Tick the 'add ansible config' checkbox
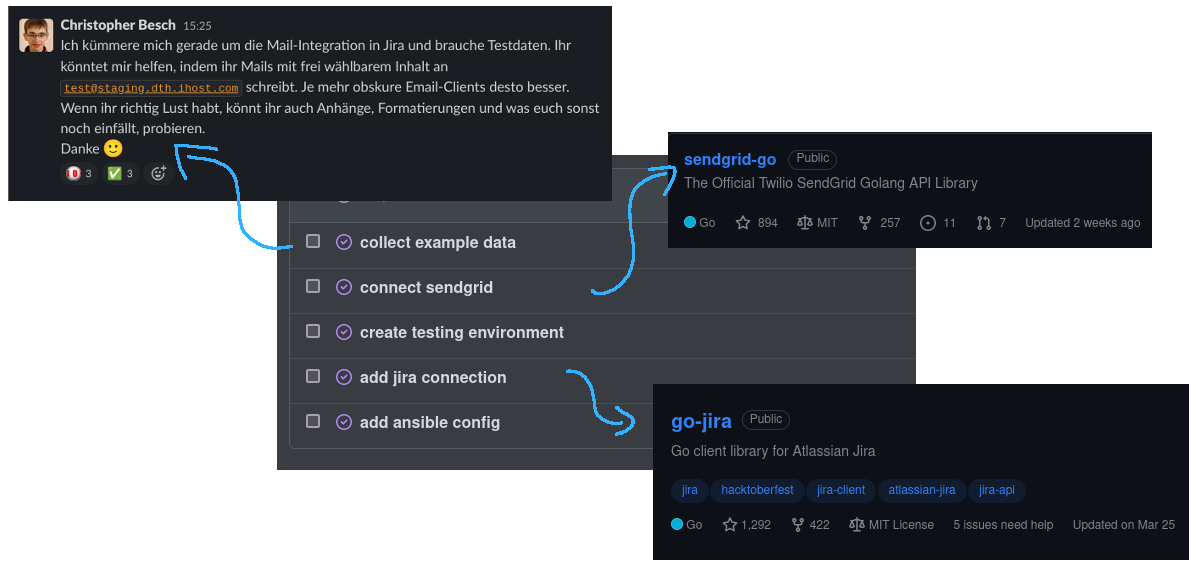The height and width of the screenshot is (567, 1197). pos(313,421)
